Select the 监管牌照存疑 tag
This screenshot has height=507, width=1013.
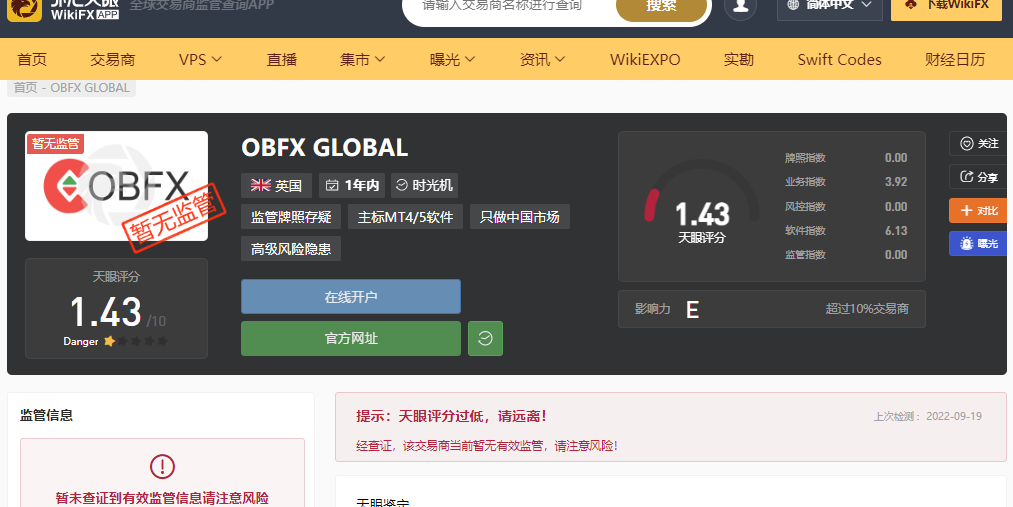[291, 217]
